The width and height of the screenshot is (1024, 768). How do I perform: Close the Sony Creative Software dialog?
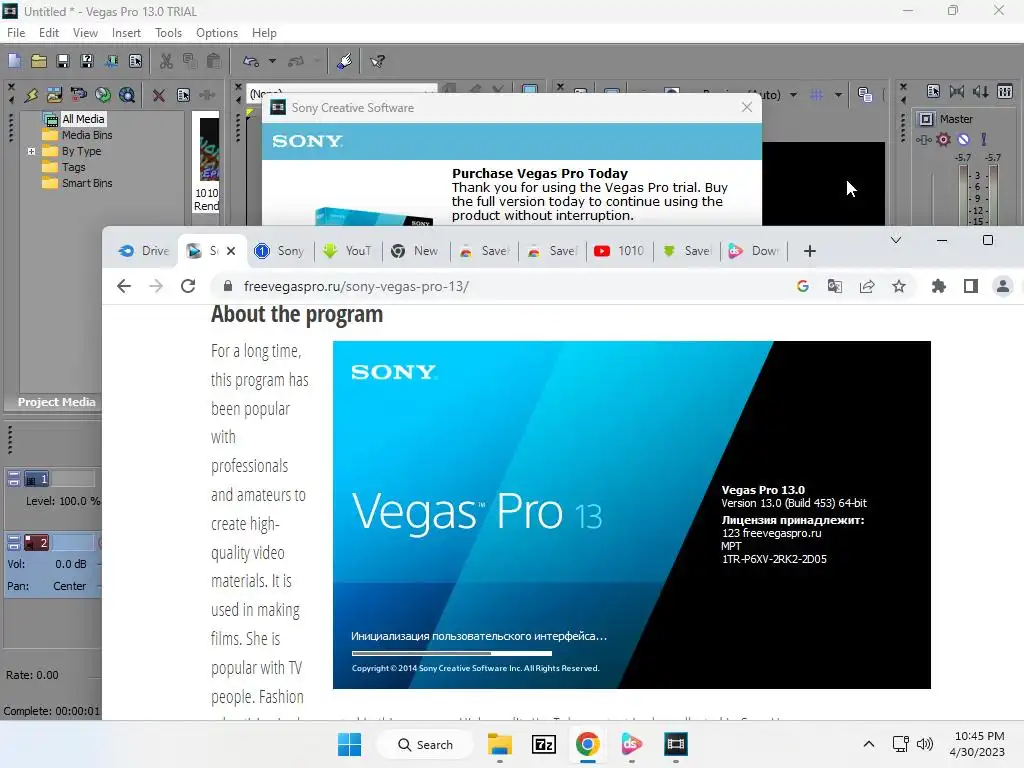click(x=747, y=107)
